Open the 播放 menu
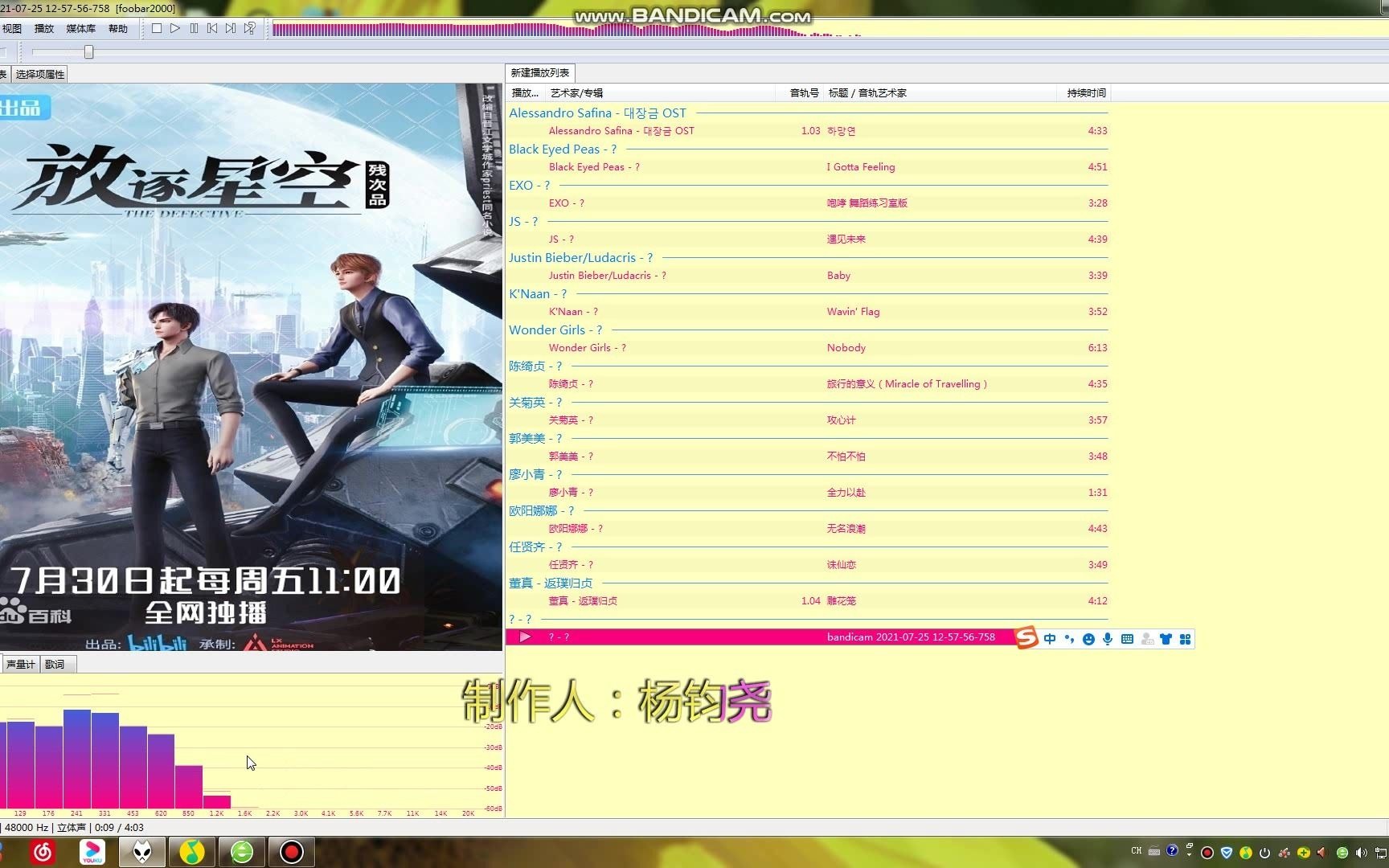 pyautogui.click(x=44, y=28)
